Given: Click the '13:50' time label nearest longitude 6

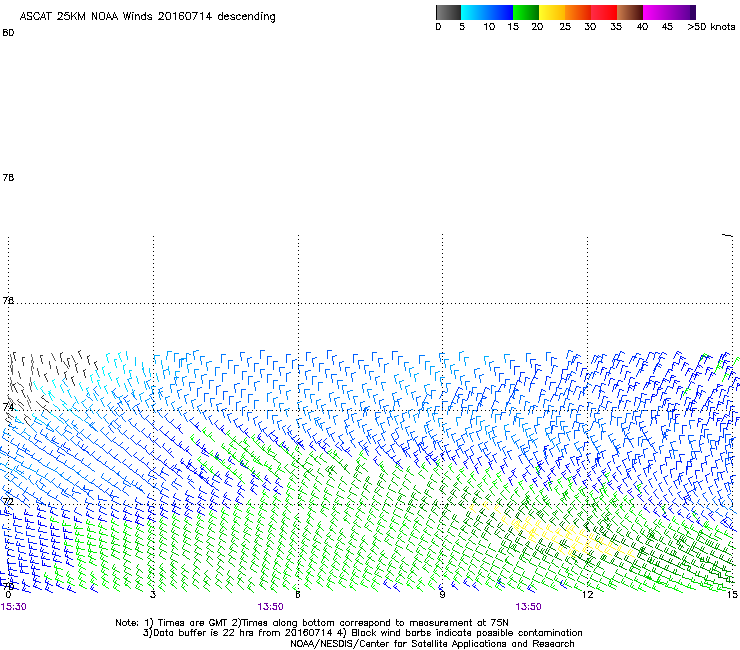Looking at the screenshot, I should point(270,607).
